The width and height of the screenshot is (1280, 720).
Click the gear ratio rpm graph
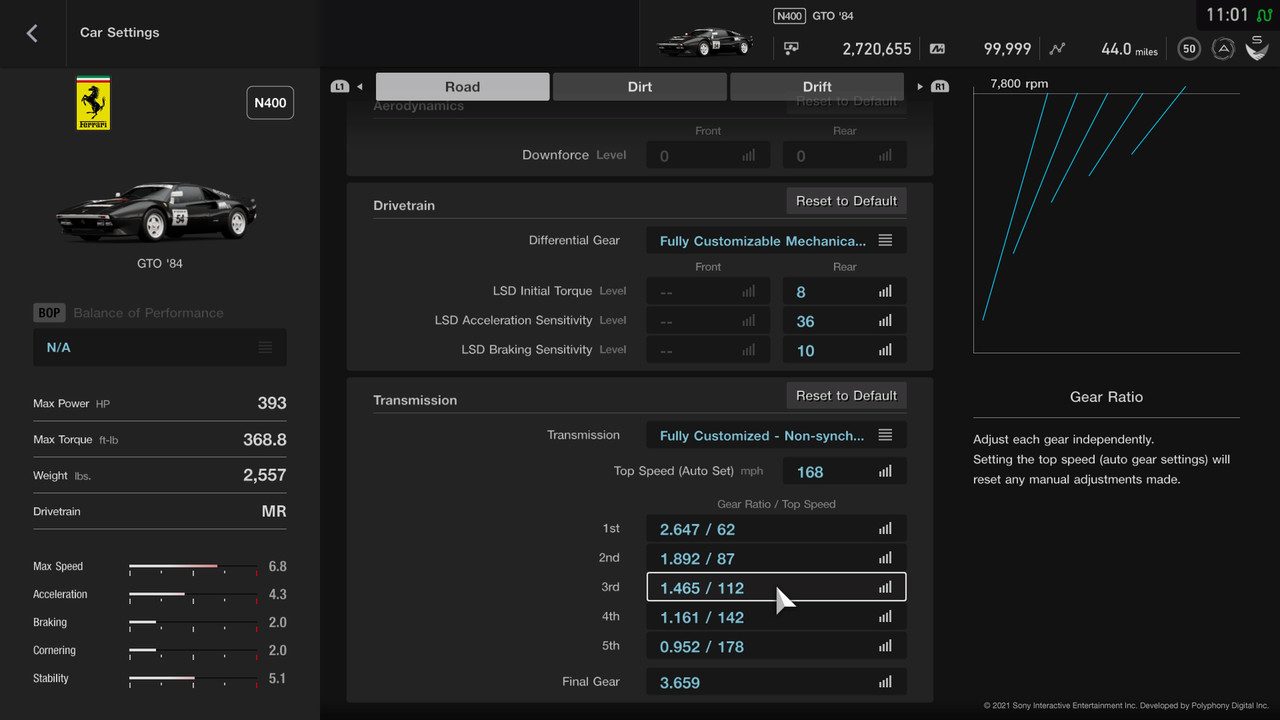click(x=1106, y=222)
